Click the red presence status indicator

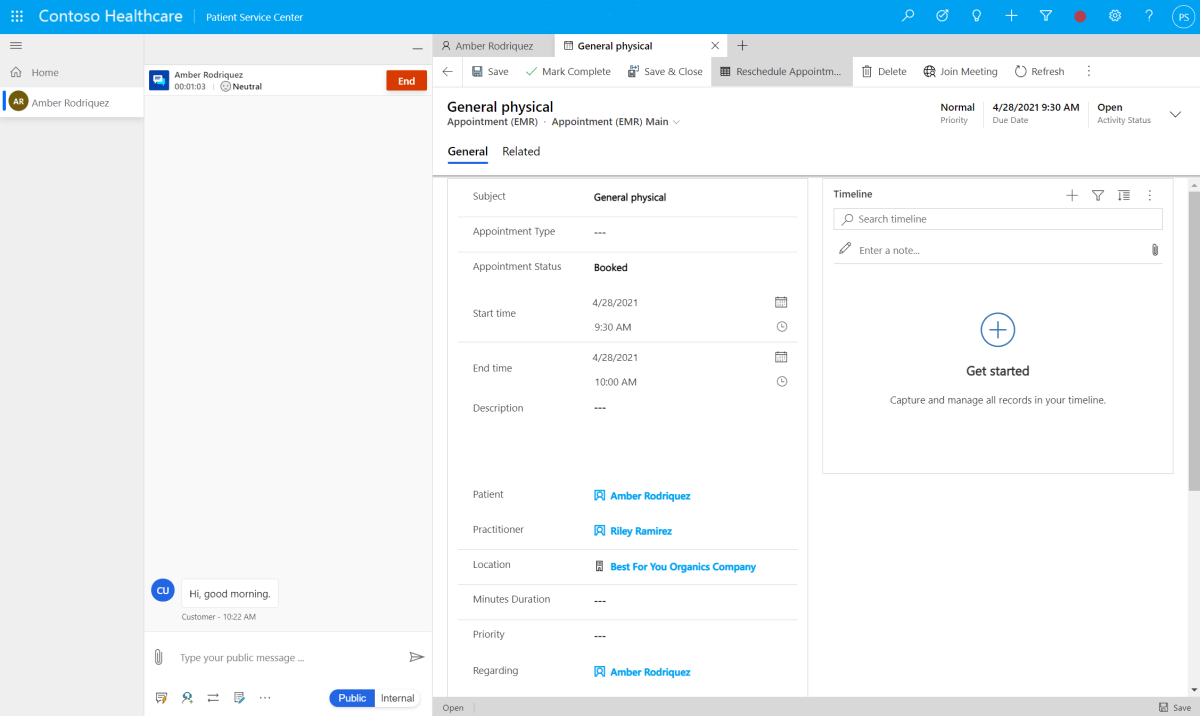pos(1080,17)
